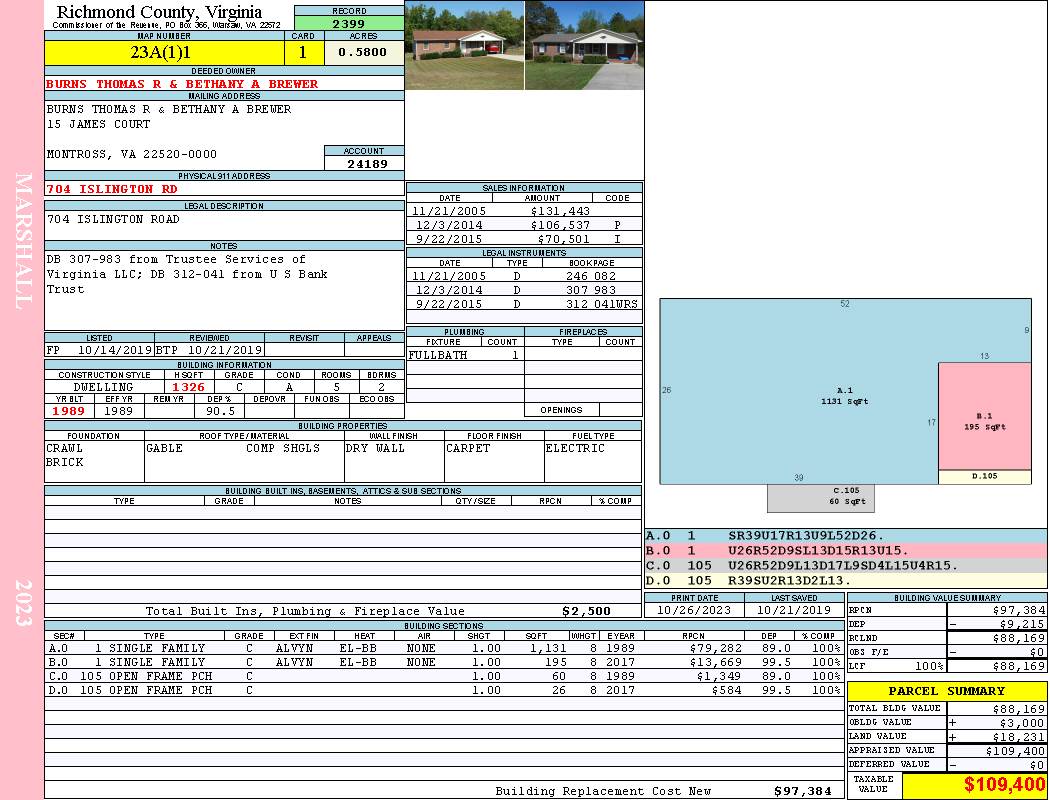Click the 12/3/2014 legal instrument row
This screenshot has width=1050, height=800.
tap(524, 290)
